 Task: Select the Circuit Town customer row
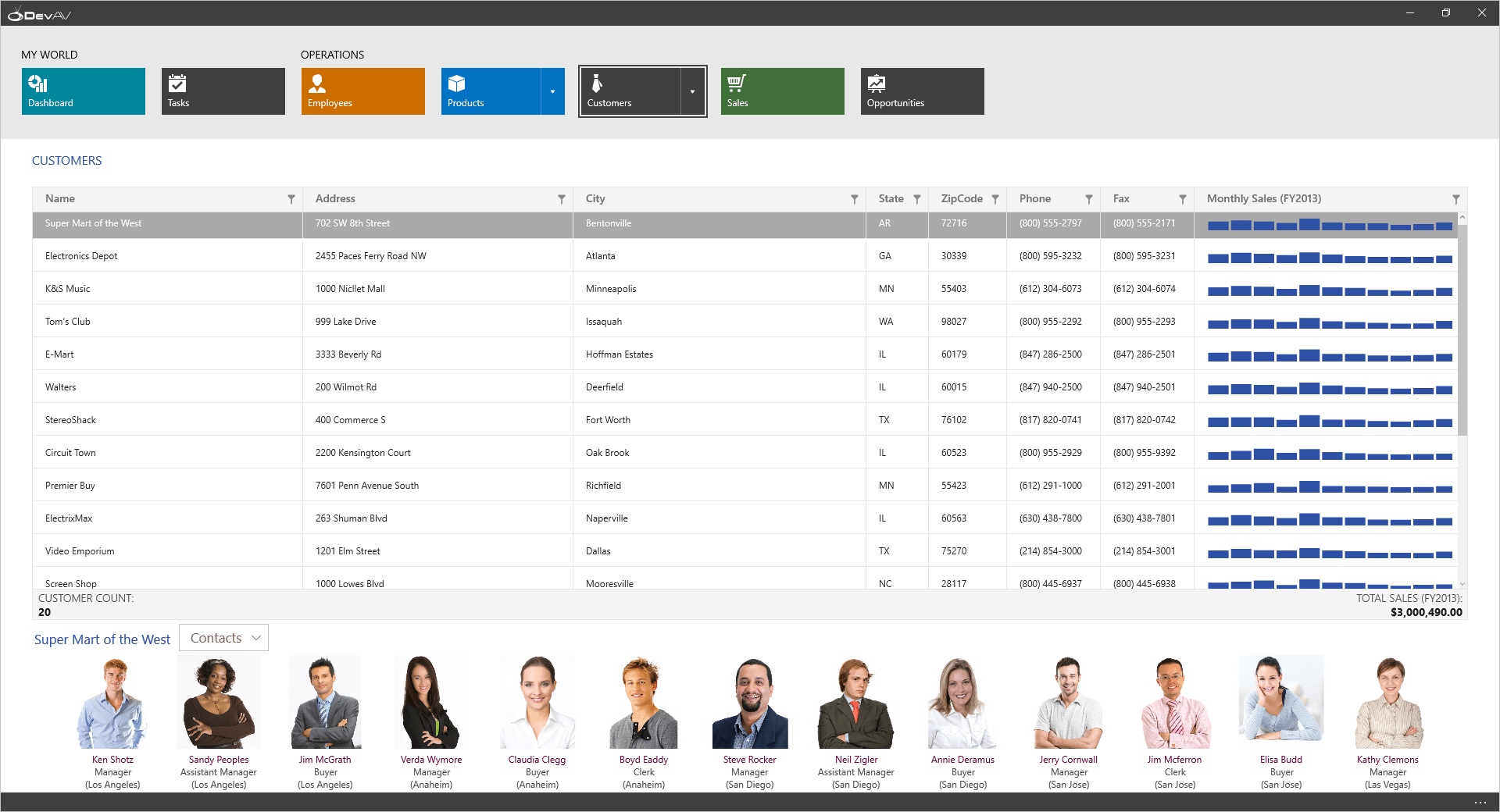point(745,453)
